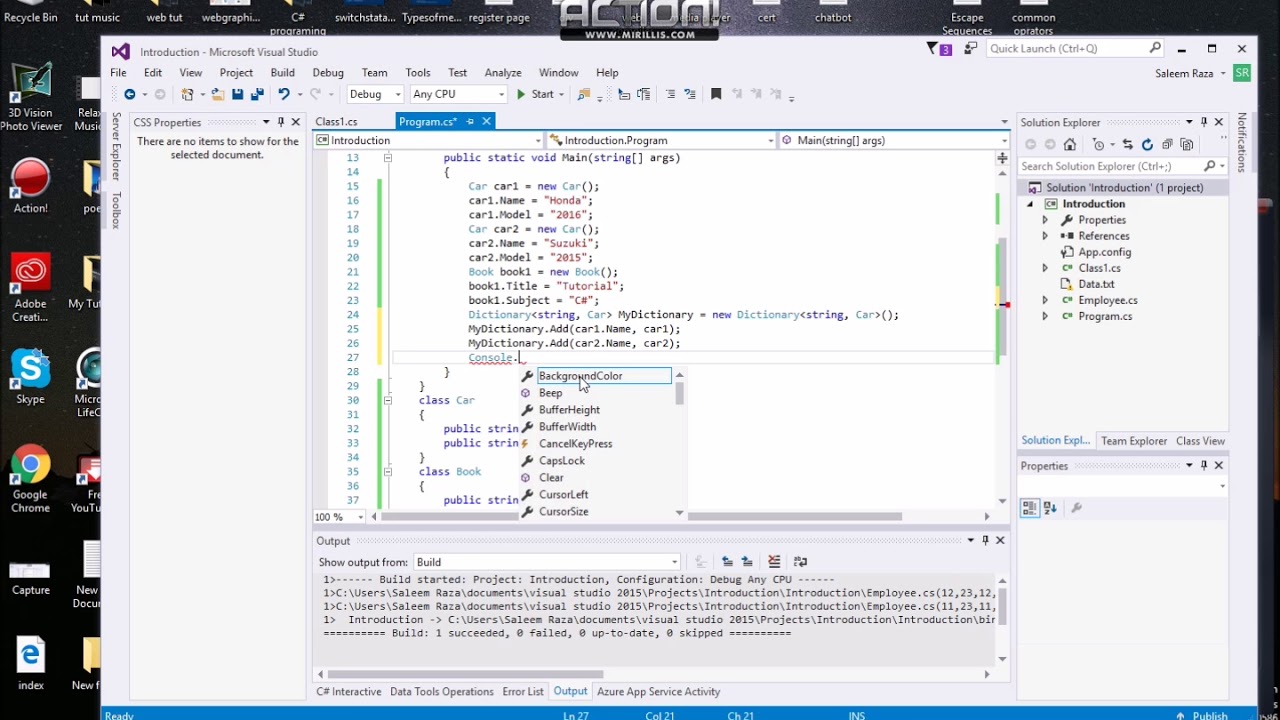This screenshot has height=720, width=1280.
Task: Expand Employee.cs node in Solution Explorer
Action: tap(1045, 300)
